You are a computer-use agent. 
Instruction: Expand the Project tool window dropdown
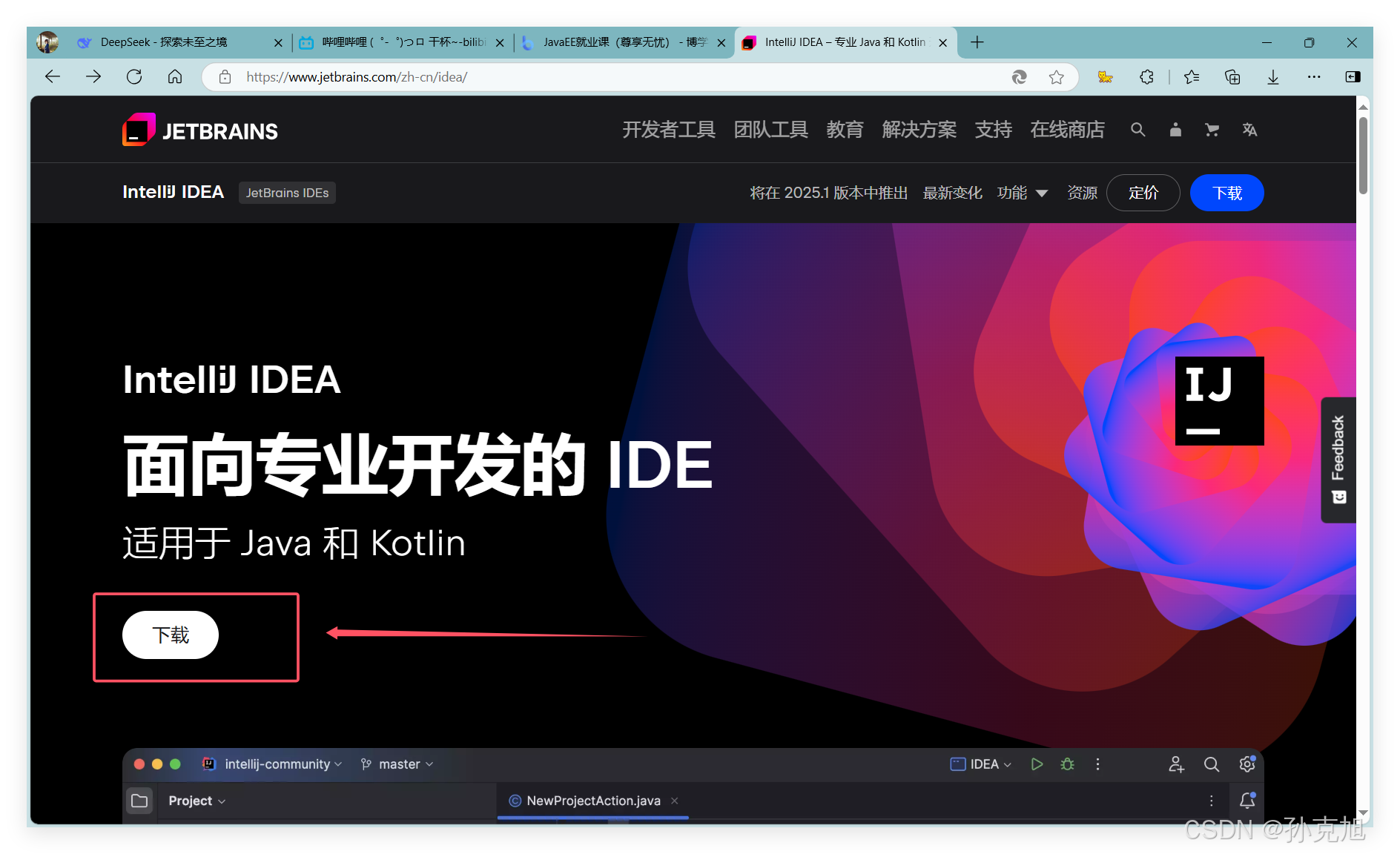[197, 801]
